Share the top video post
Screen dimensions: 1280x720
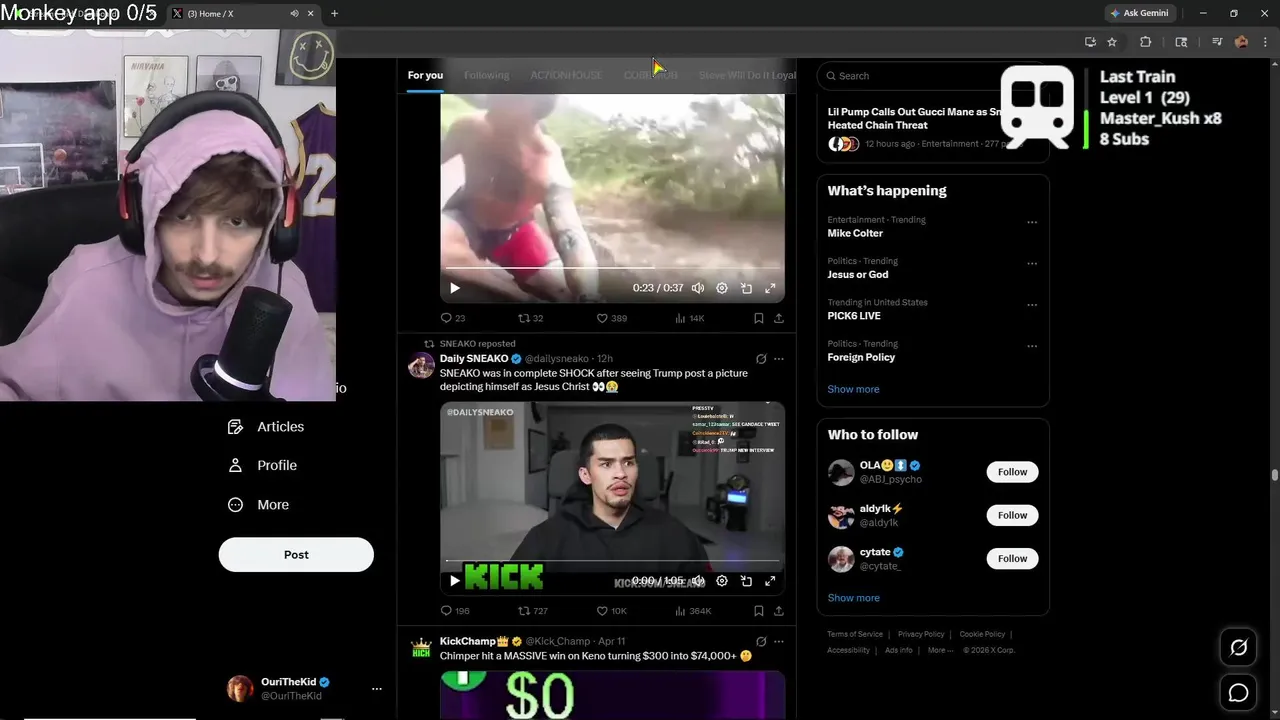pos(778,318)
